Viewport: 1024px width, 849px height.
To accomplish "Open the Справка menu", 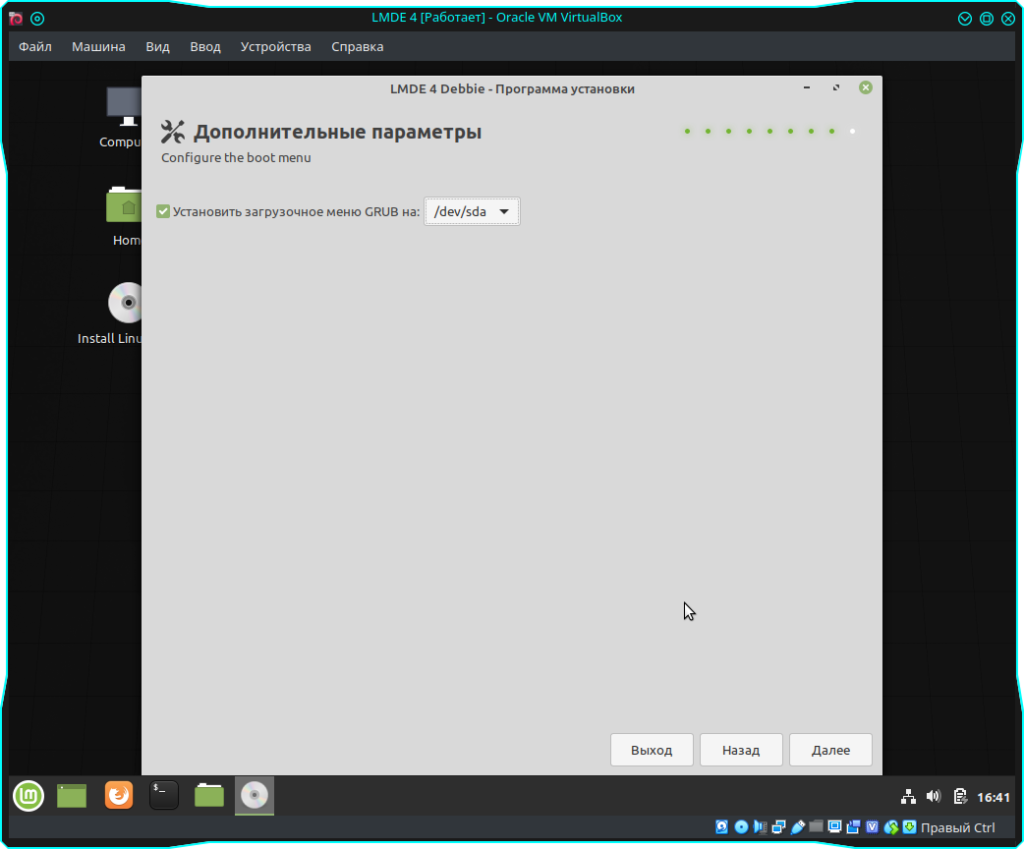I will coord(357,47).
